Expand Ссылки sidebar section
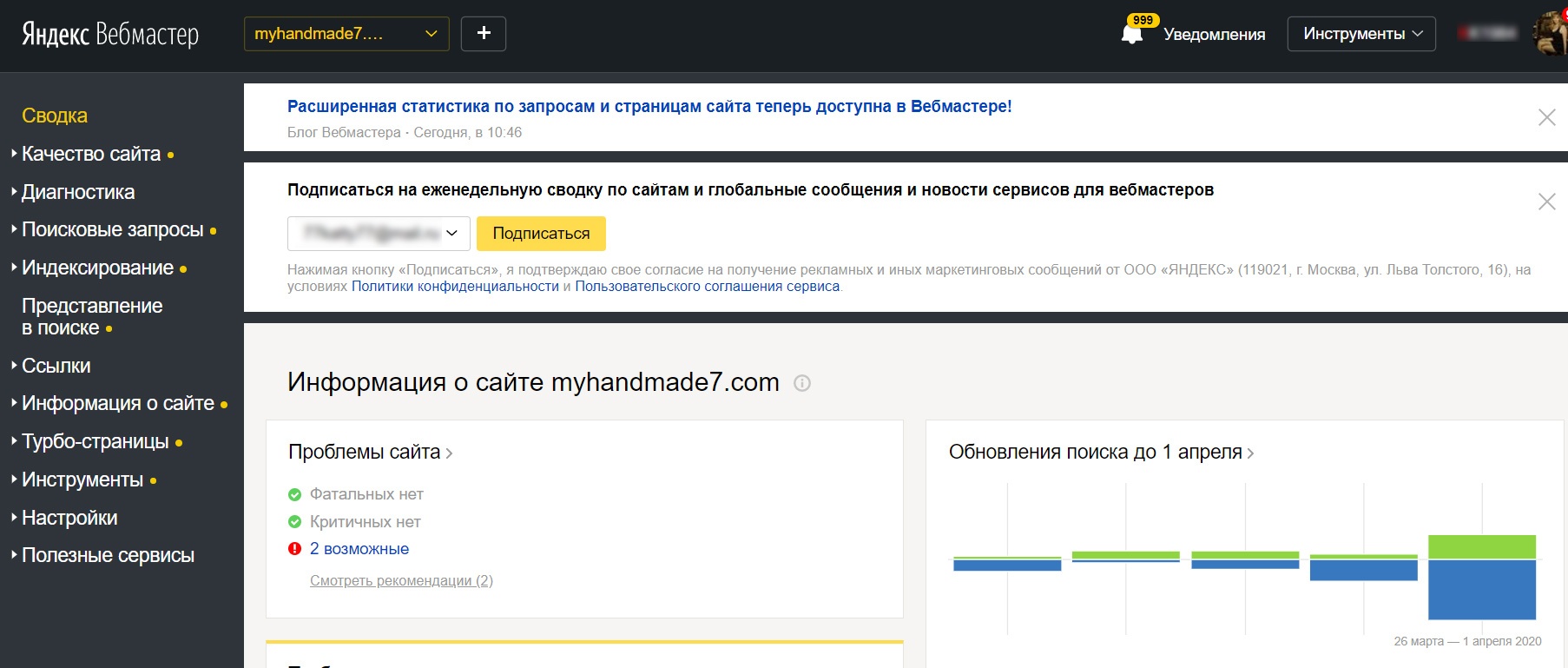Viewport: 1568px width, 668px height. 51,366
